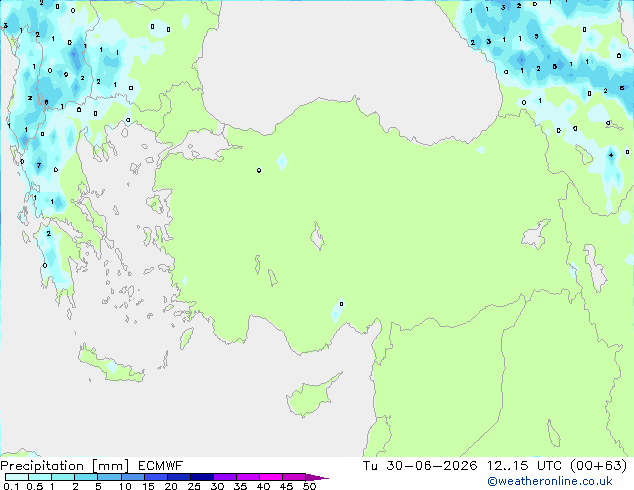Pick the purple triangle at legend end (50)
634x490 pixels.
coord(317,477)
